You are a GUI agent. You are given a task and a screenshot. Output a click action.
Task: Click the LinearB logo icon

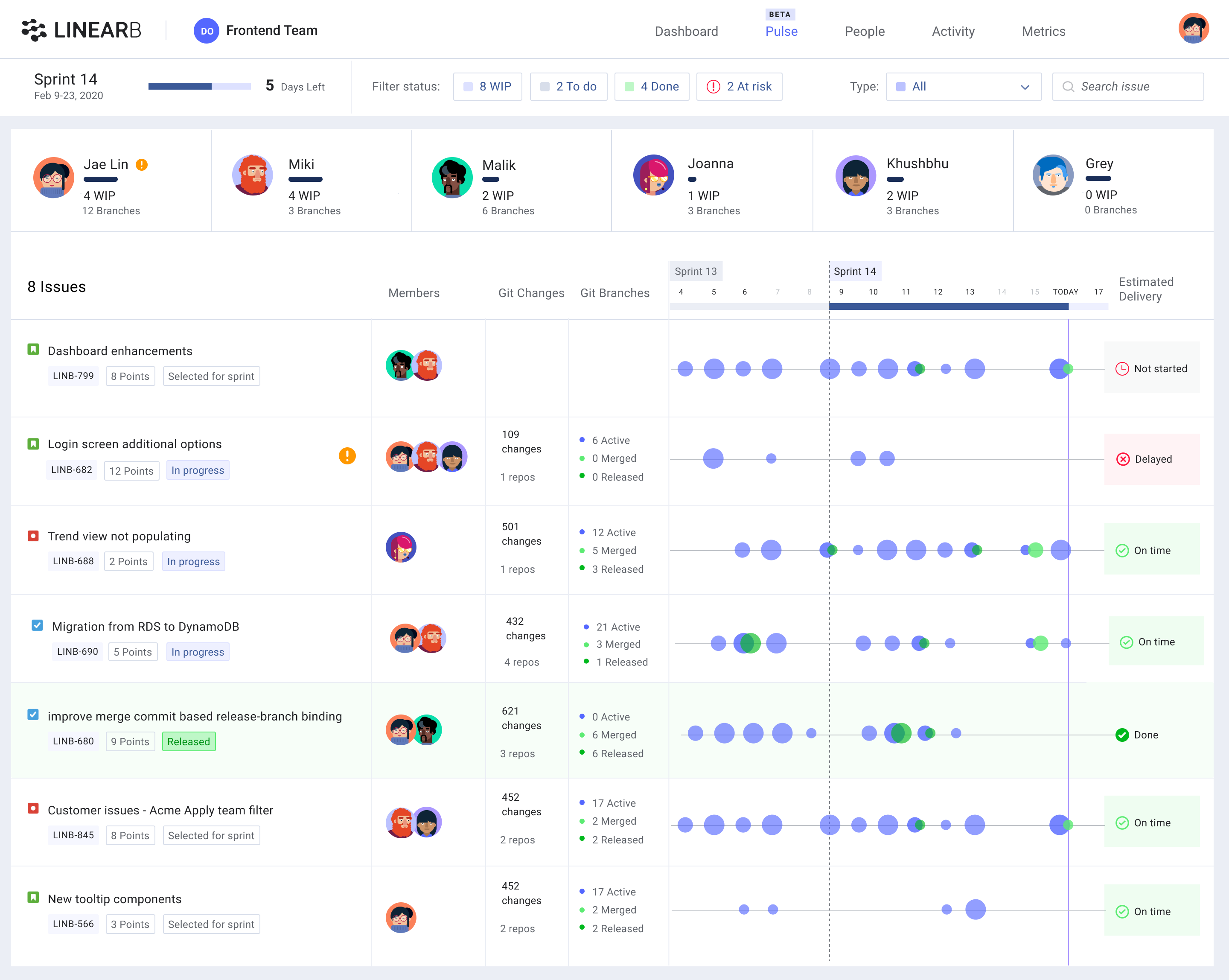click(34, 30)
